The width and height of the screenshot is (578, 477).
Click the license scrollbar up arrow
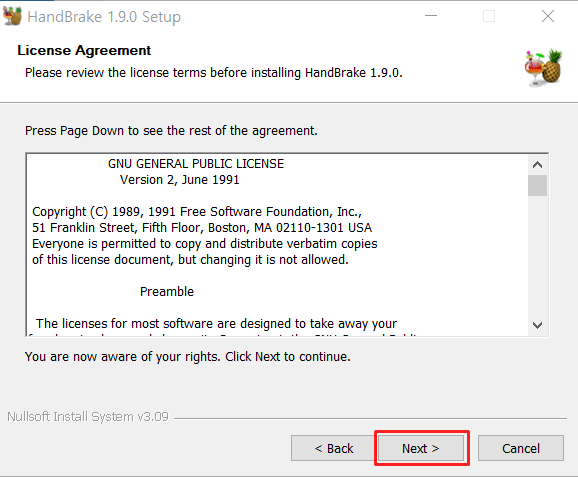(x=537, y=165)
